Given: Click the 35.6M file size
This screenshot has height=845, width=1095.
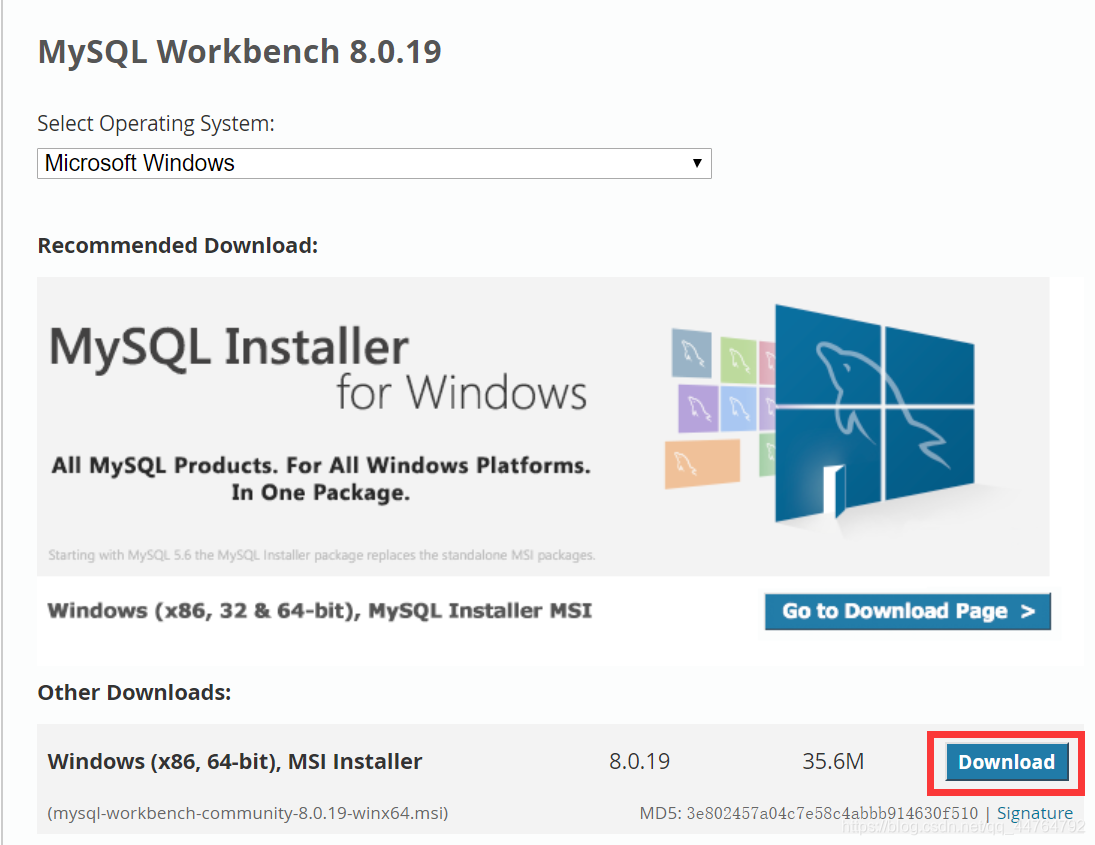Looking at the screenshot, I should coord(832,761).
